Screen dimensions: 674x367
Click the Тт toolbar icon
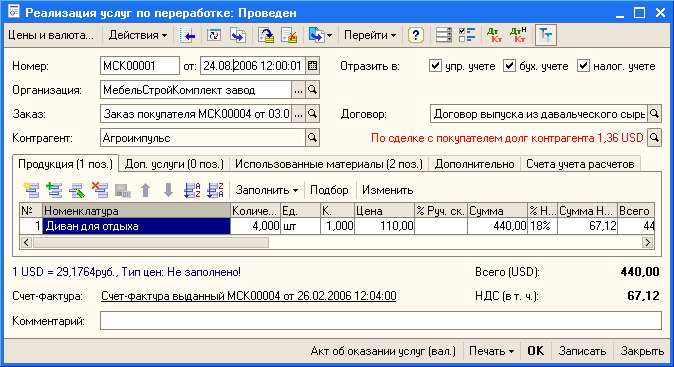coord(546,35)
